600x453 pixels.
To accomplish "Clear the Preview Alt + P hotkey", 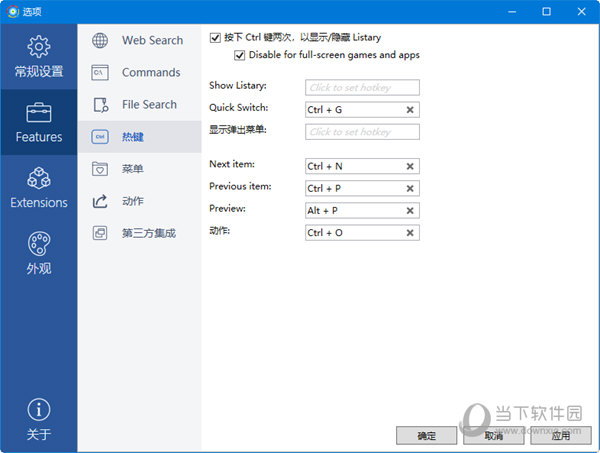I will click(410, 211).
